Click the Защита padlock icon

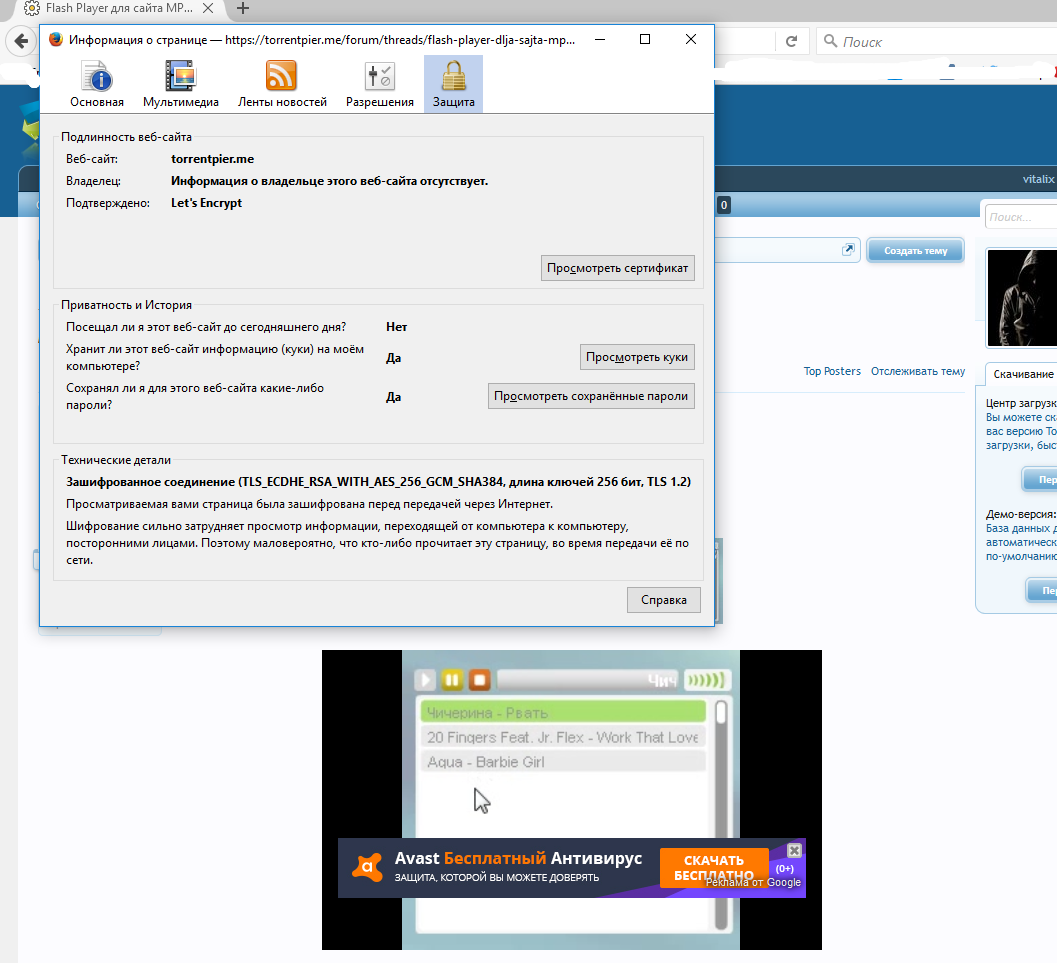[x=453, y=76]
